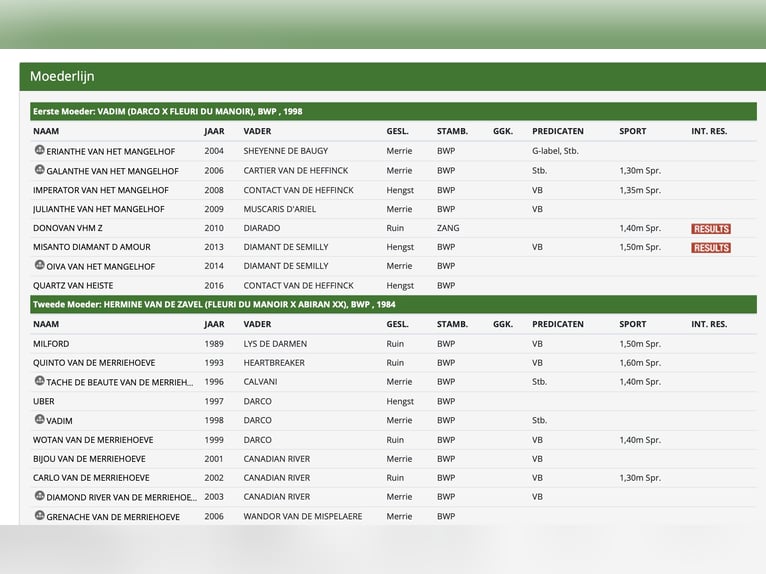The width and height of the screenshot is (766, 574).
Task: Click the icon next to Diamond River
Action: click(x=39, y=496)
